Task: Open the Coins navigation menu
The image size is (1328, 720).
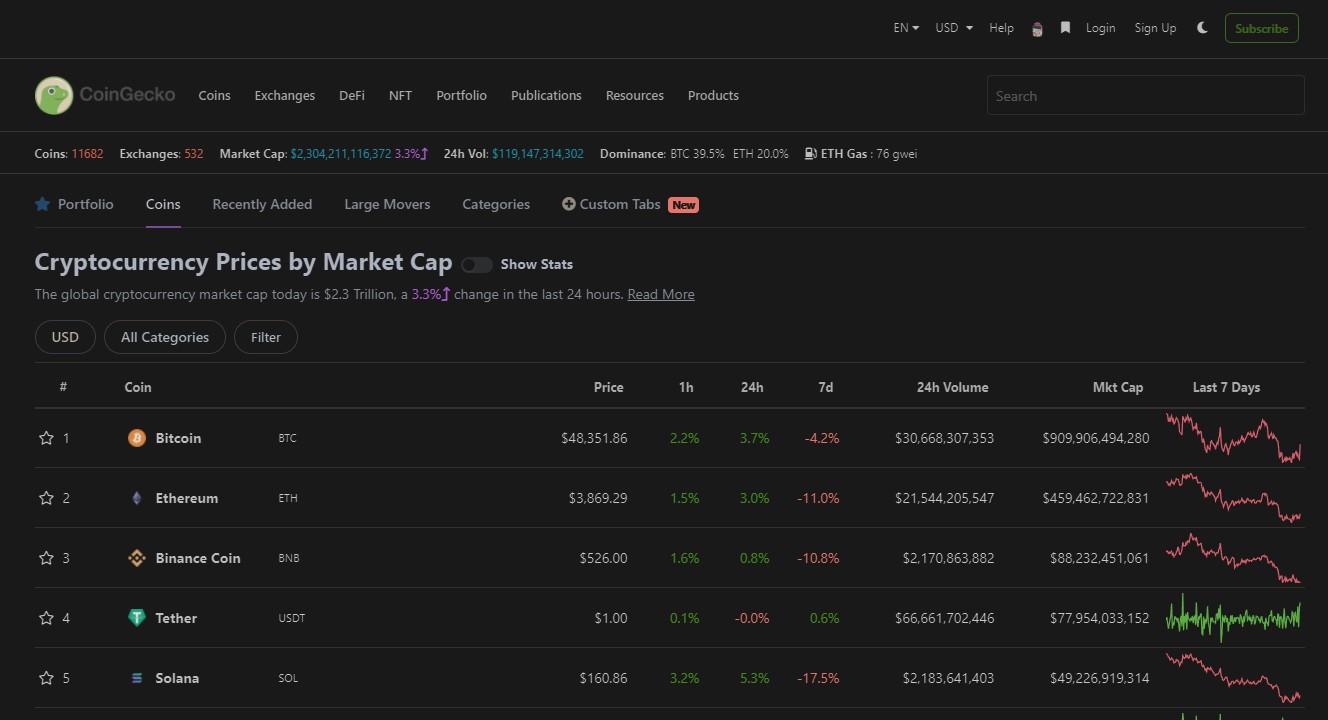Action: pyautogui.click(x=214, y=95)
